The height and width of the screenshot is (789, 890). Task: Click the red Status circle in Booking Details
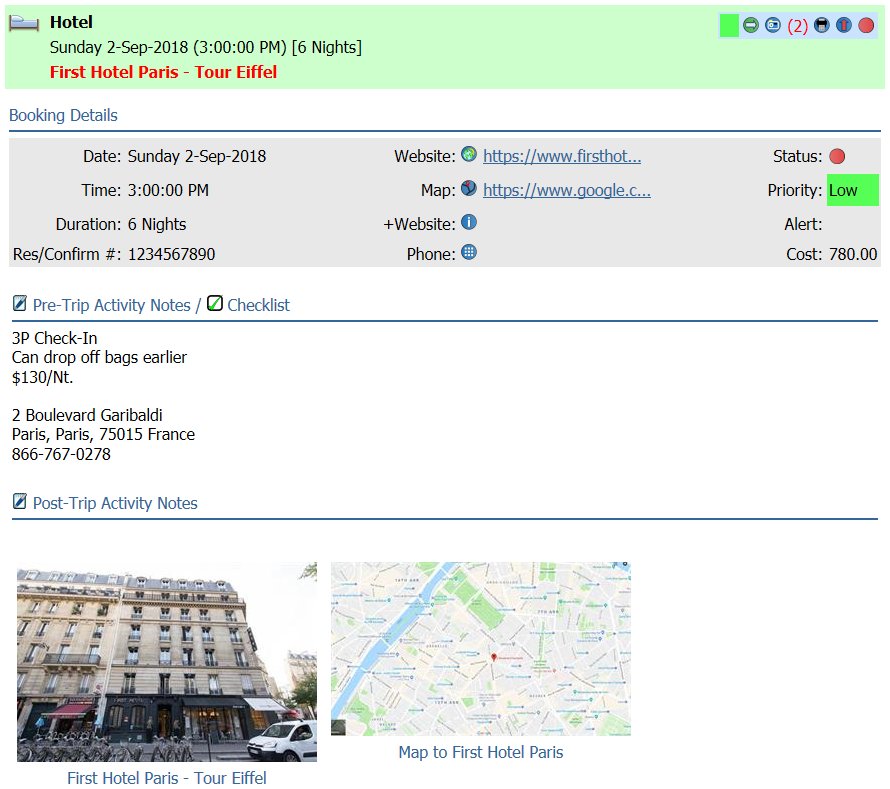point(837,156)
